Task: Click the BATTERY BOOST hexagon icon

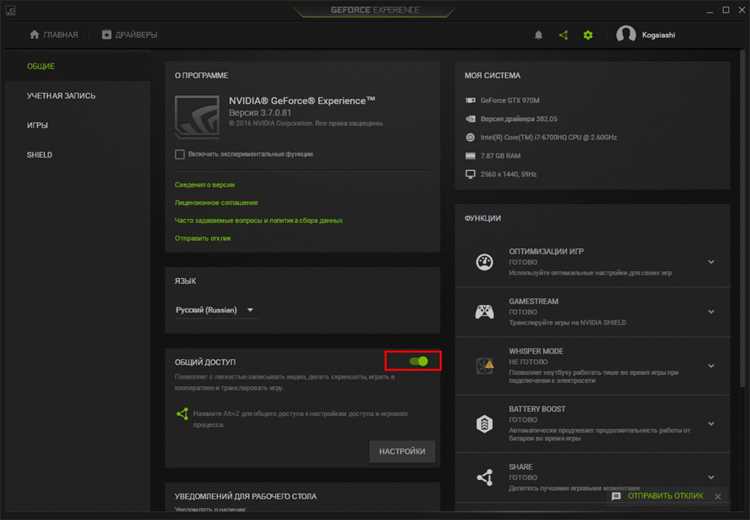Action: [484, 423]
